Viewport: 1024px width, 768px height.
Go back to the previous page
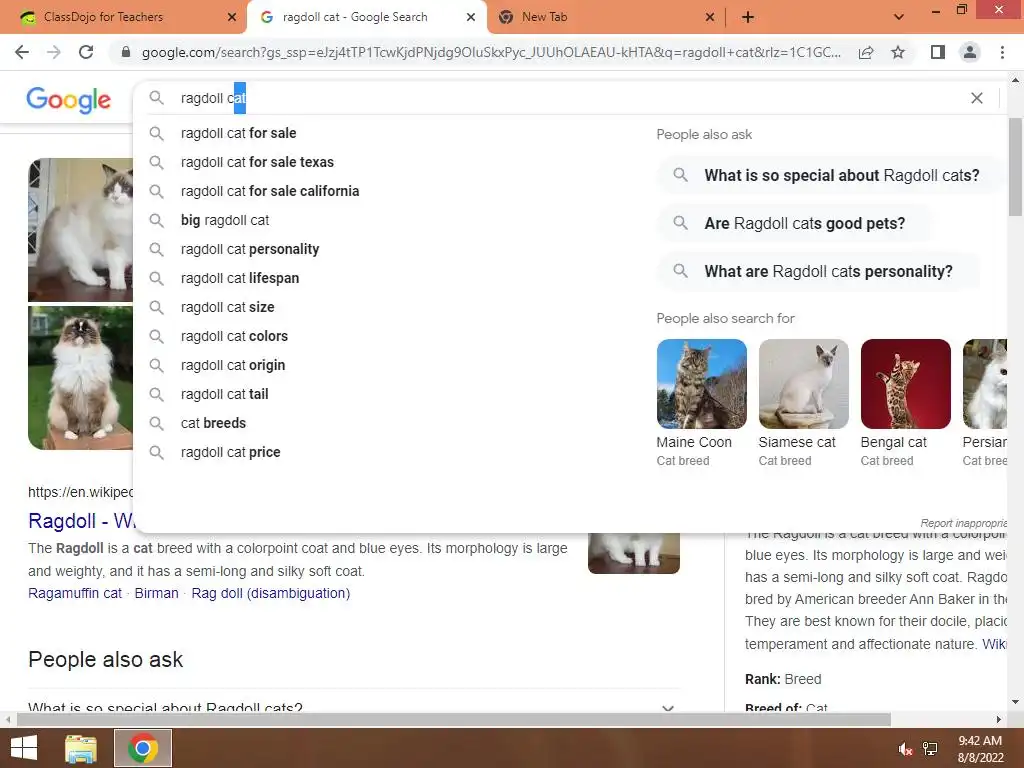[22, 52]
